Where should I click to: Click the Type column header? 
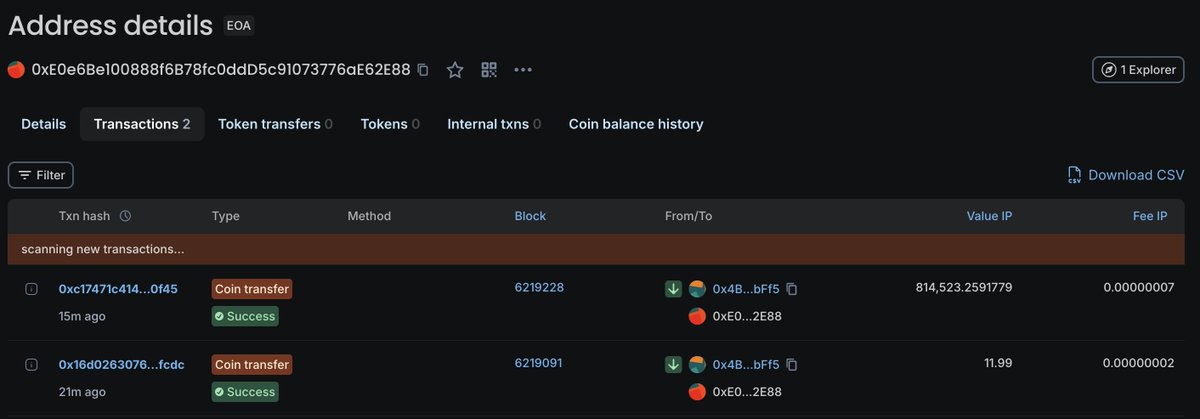[226, 216]
